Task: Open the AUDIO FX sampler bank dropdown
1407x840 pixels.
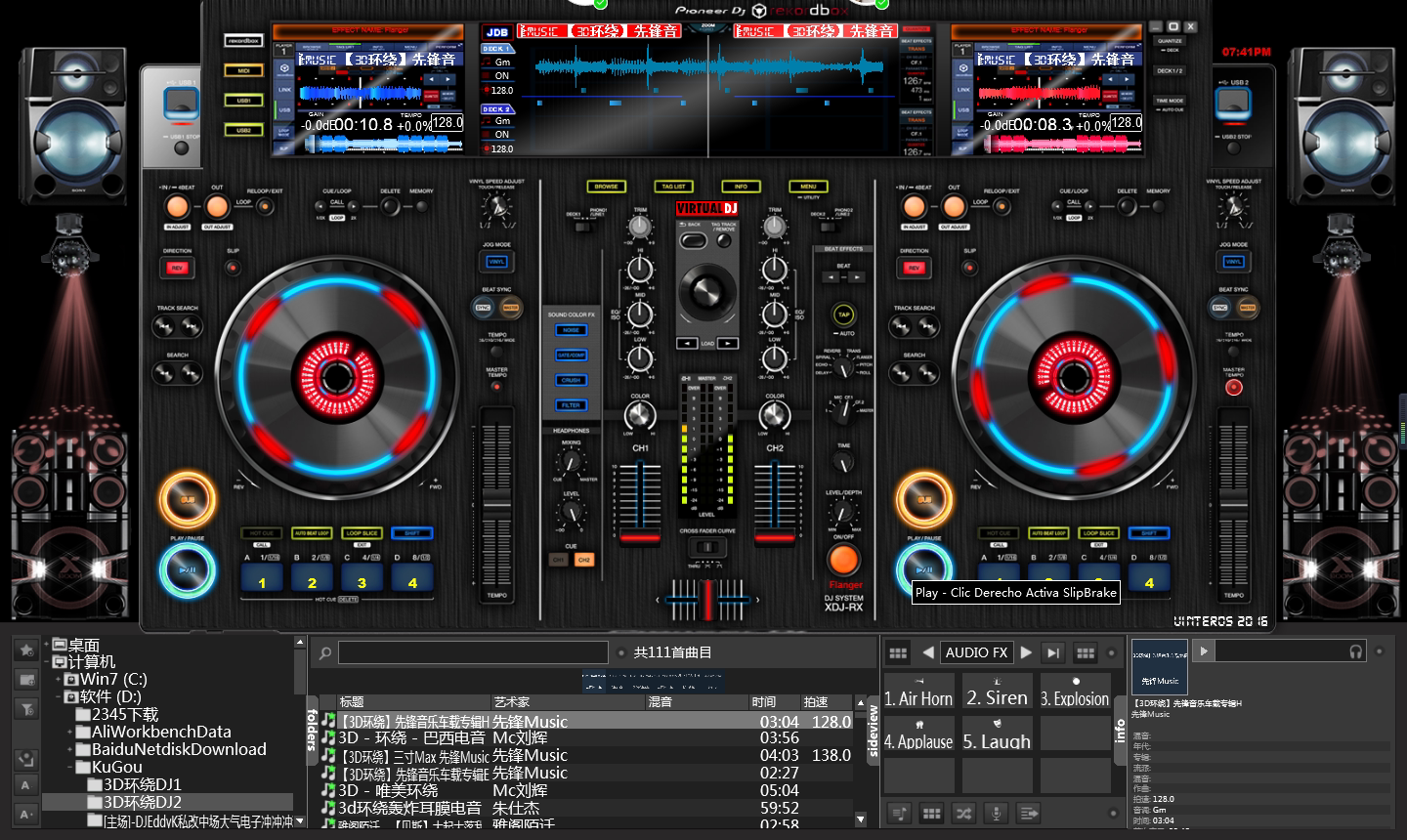Action: (x=976, y=652)
